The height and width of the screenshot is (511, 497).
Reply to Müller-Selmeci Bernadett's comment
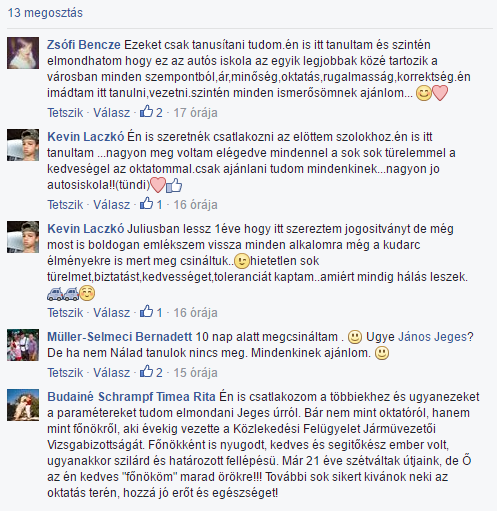tap(111, 373)
